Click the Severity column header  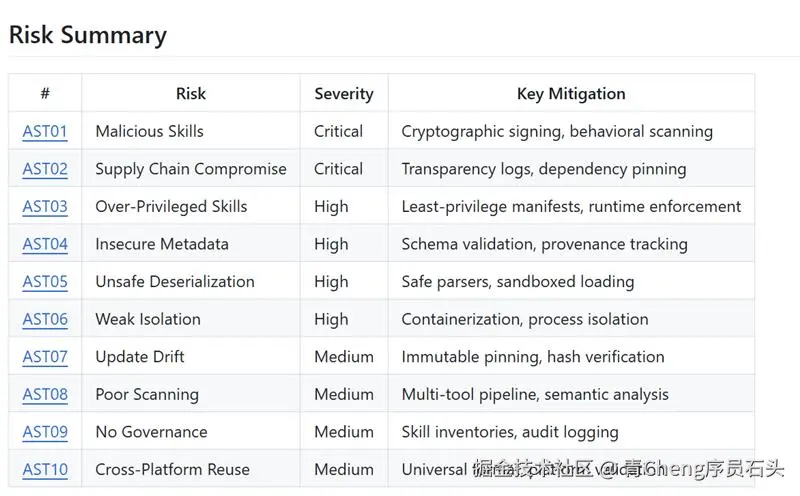343,94
